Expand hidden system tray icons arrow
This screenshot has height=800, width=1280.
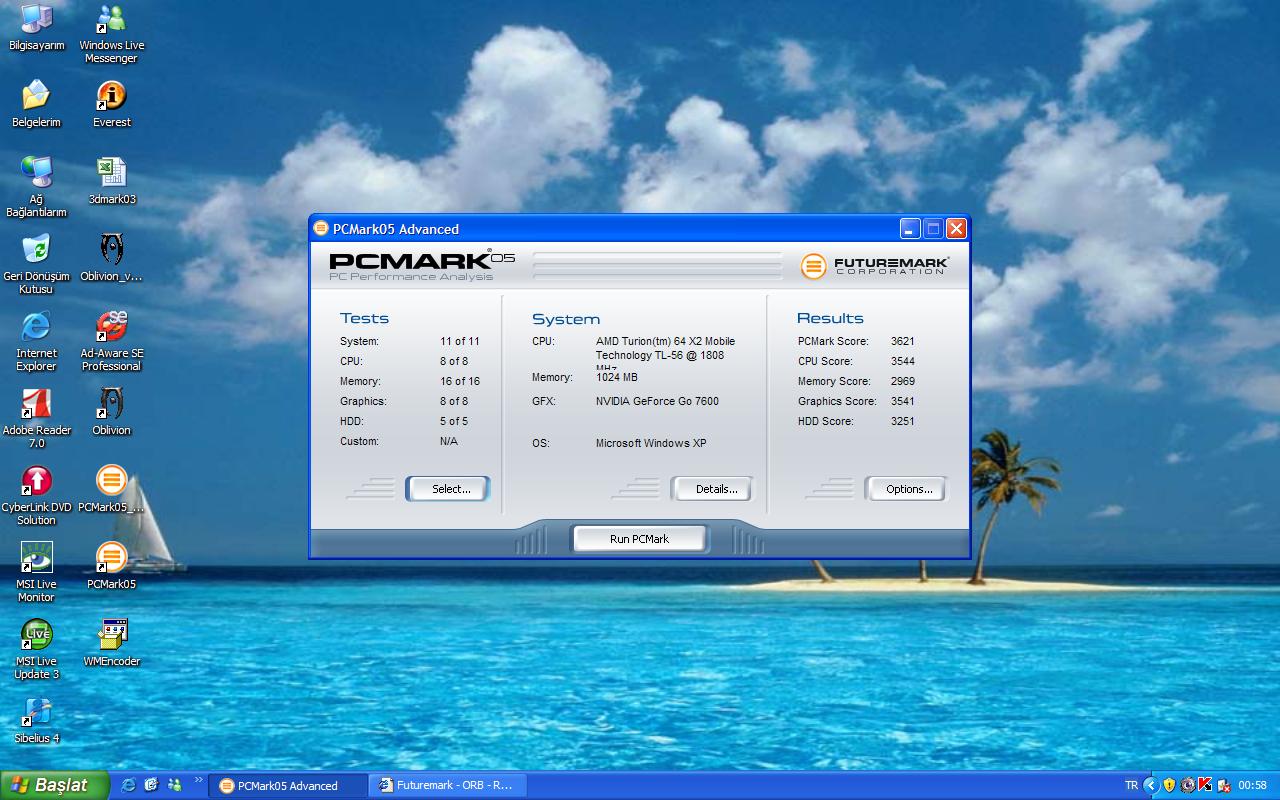click(1150, 785)
